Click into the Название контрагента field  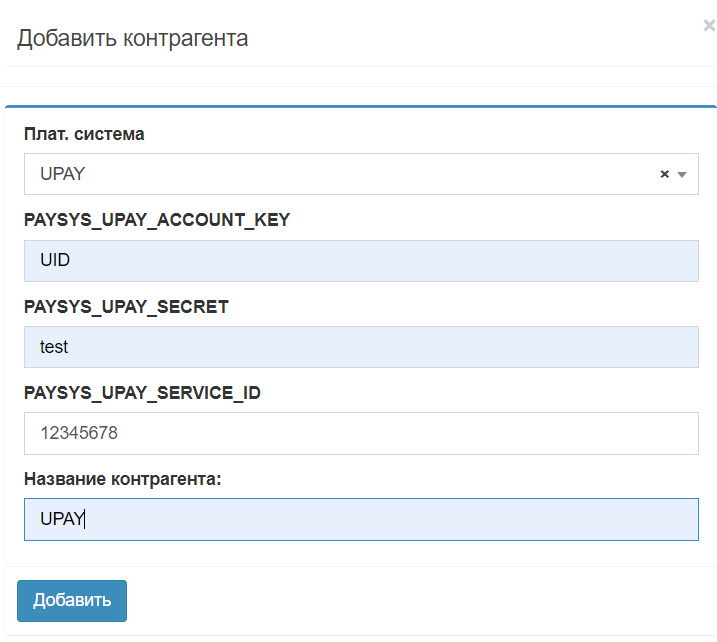pyautogui.click(x=360, y=520)
